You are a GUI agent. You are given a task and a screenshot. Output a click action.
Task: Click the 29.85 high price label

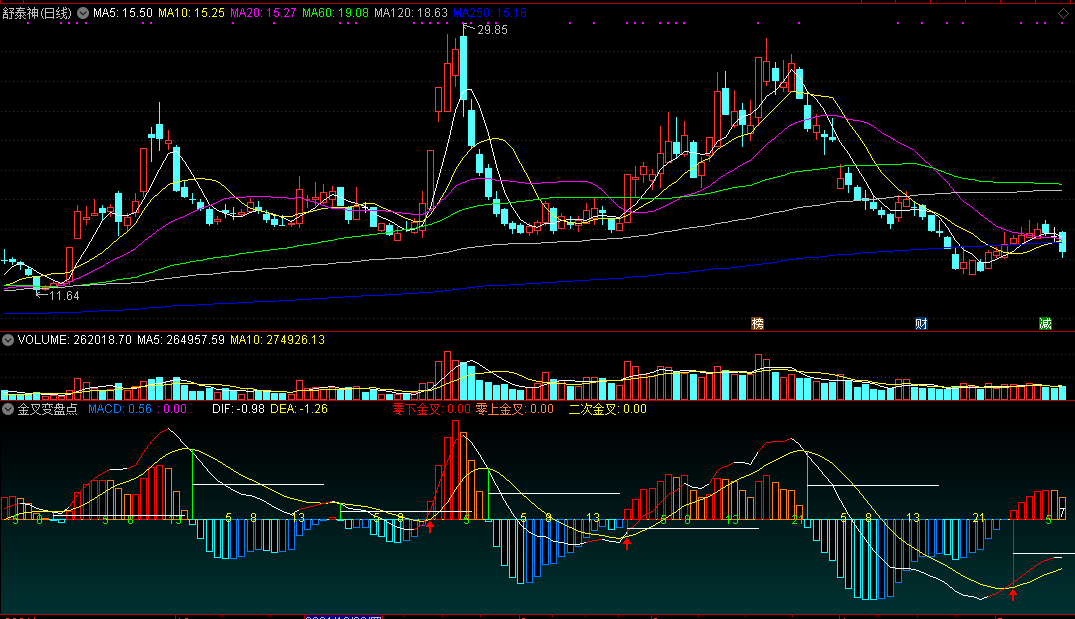[x=492, y=29]
